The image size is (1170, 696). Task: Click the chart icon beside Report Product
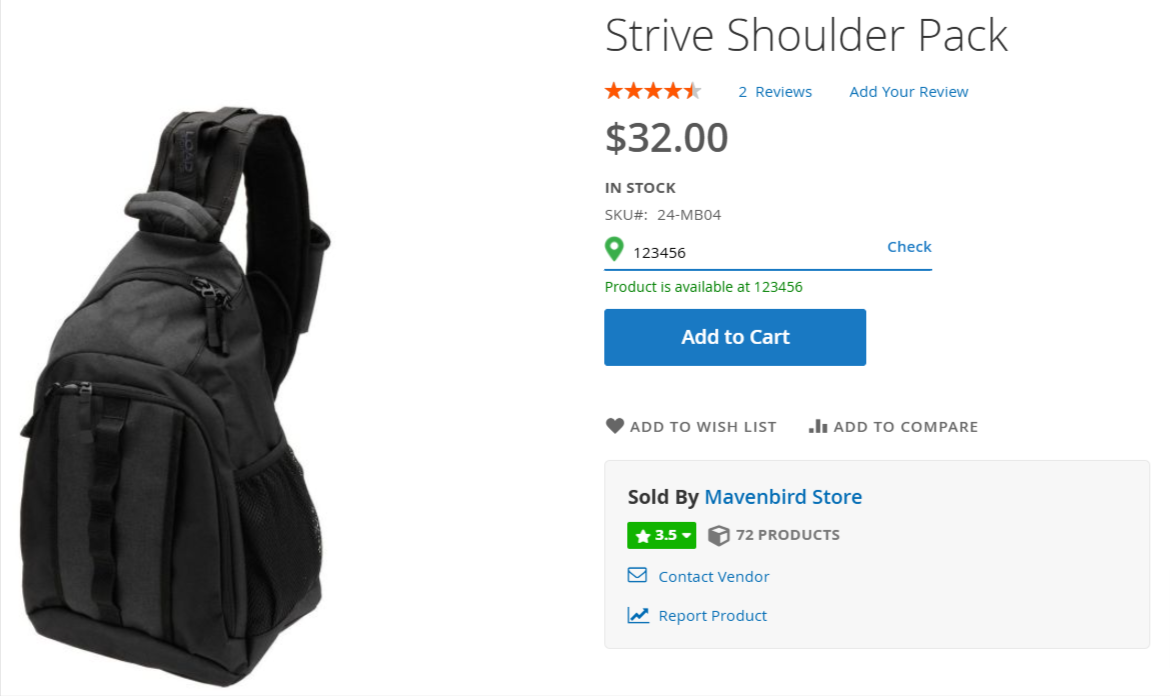pos(638,615)
